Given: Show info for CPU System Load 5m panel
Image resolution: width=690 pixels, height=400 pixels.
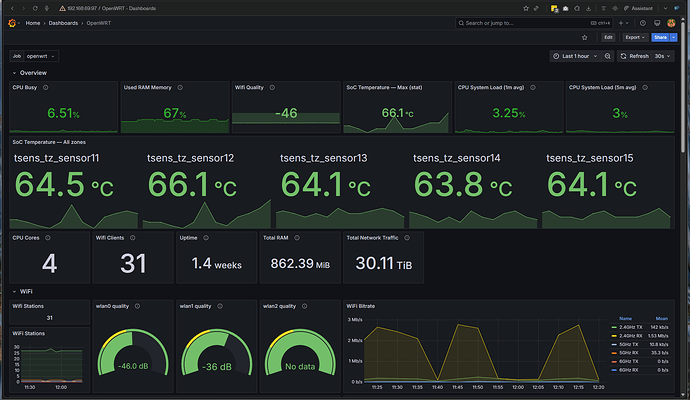Looking at the screenshot, I should tap(645, 88).
